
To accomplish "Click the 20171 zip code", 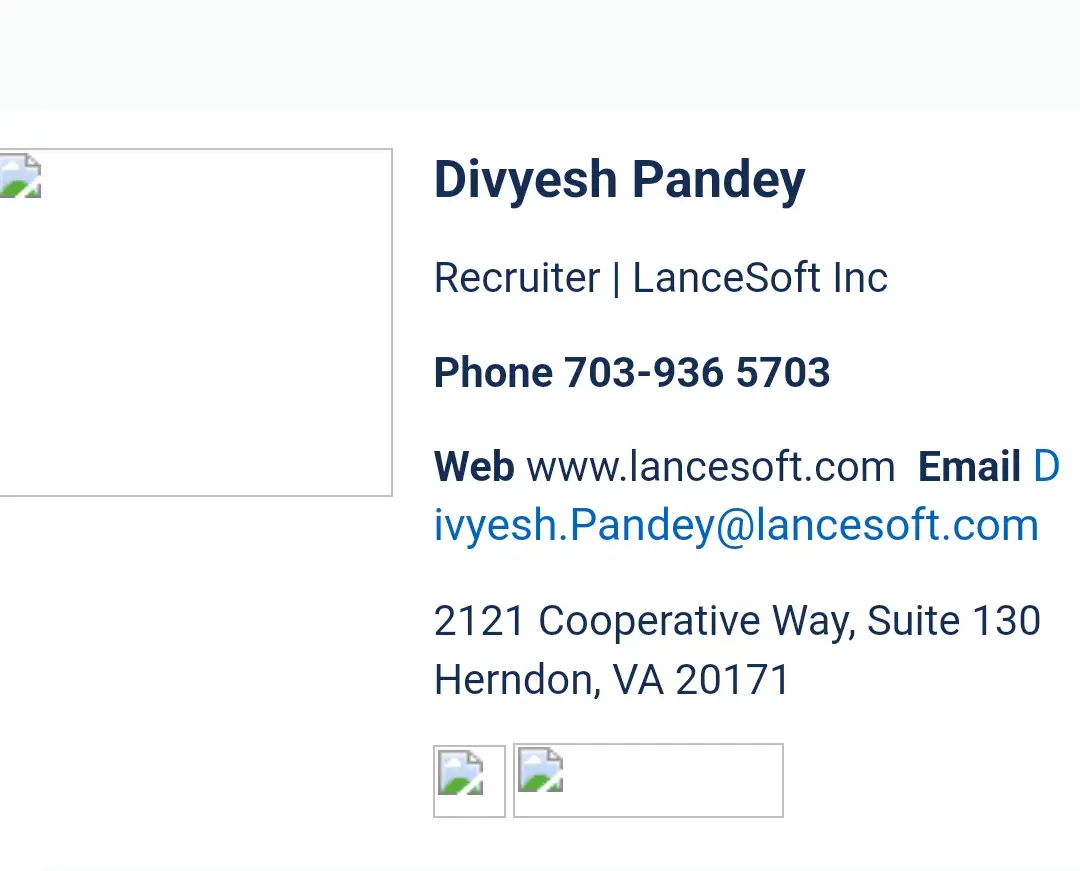I will 733,680.
